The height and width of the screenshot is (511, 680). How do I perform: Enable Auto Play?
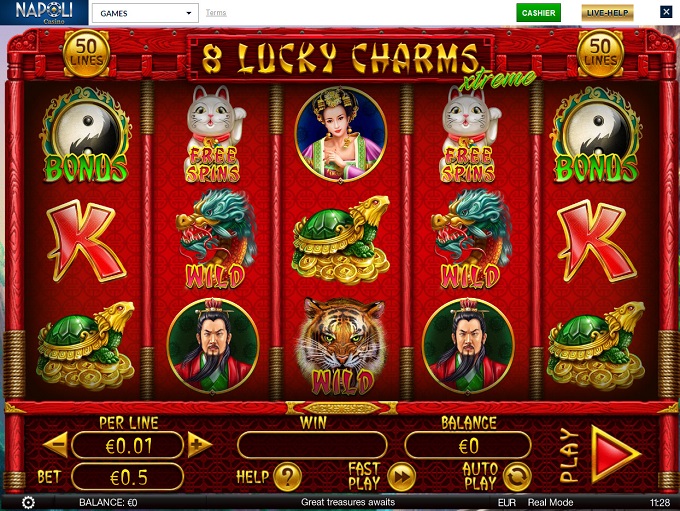[x=517, y=477]
